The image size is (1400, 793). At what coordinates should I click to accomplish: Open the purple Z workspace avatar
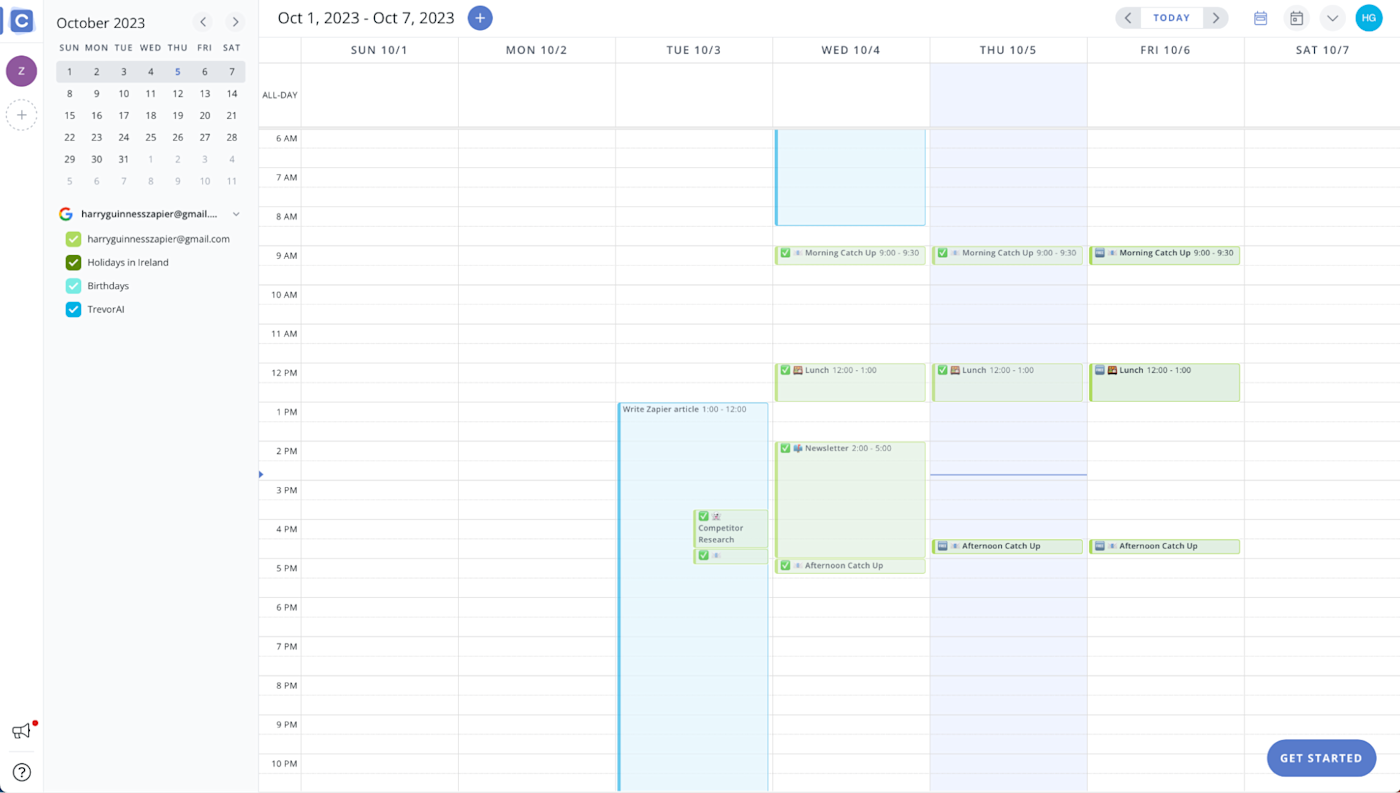click(x=21, y=71)
